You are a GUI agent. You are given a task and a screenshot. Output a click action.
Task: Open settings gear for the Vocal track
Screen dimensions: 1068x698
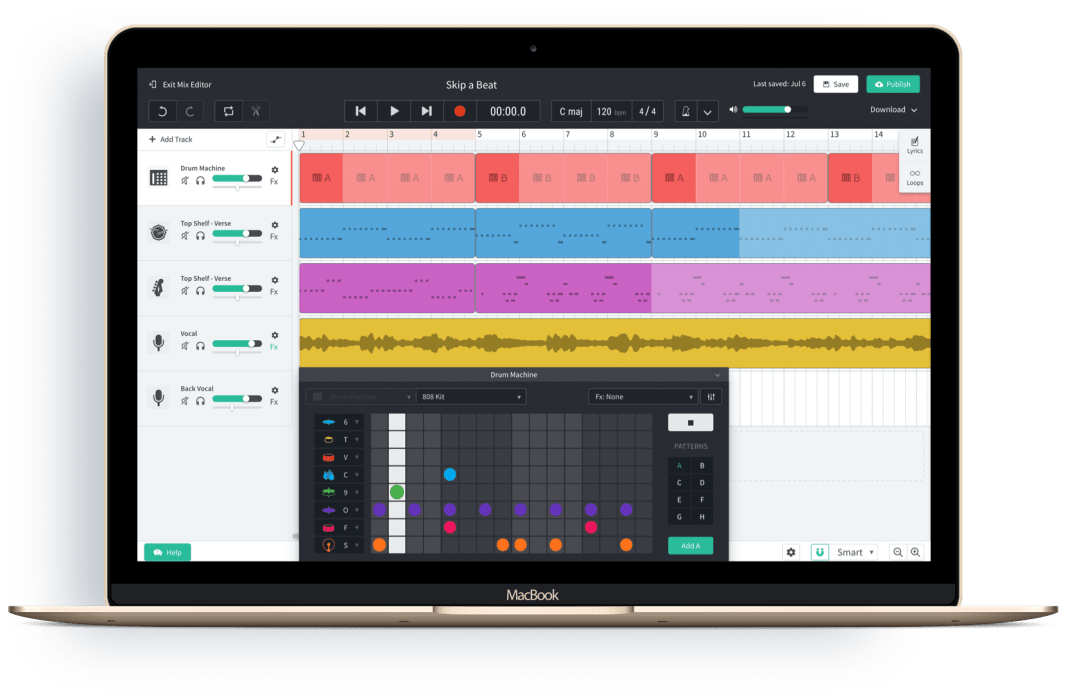click(274, 335)
